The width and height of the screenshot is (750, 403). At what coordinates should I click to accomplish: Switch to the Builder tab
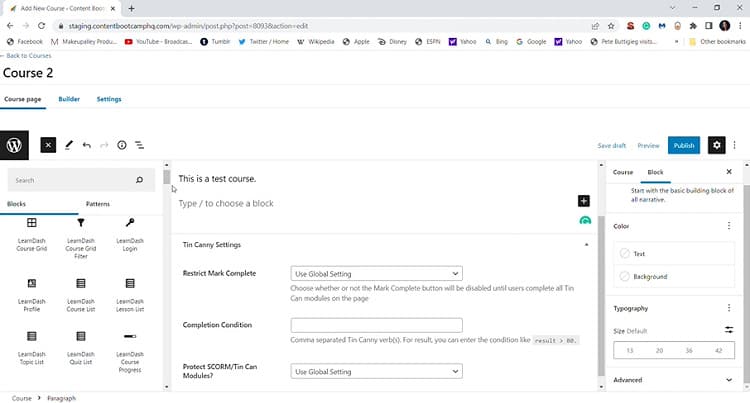[x=69, y=99]
